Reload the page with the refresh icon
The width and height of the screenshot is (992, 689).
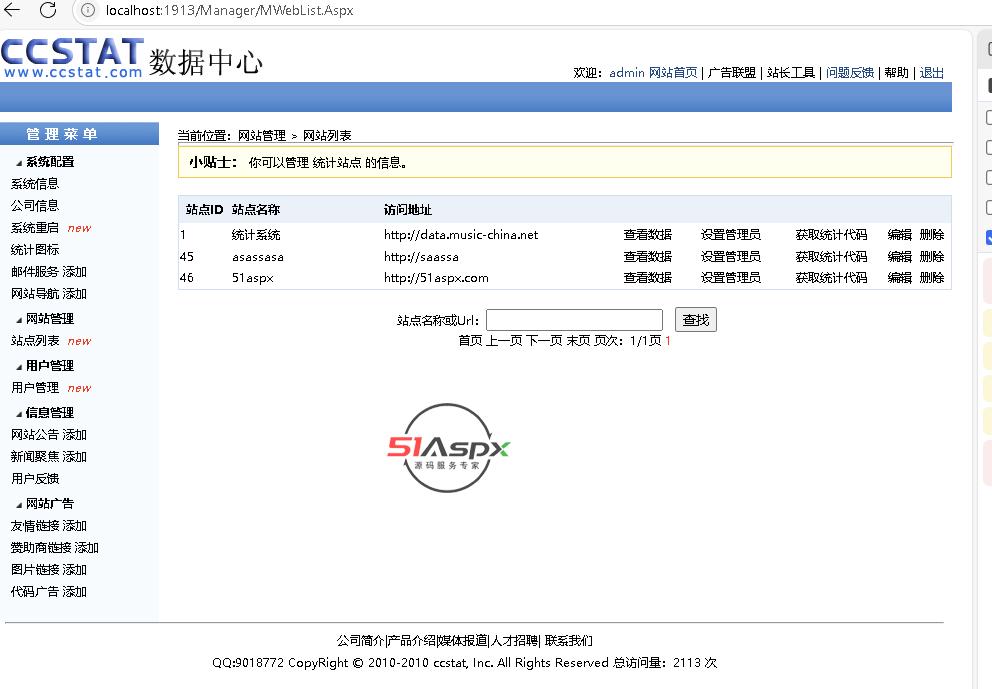[47, 10]
